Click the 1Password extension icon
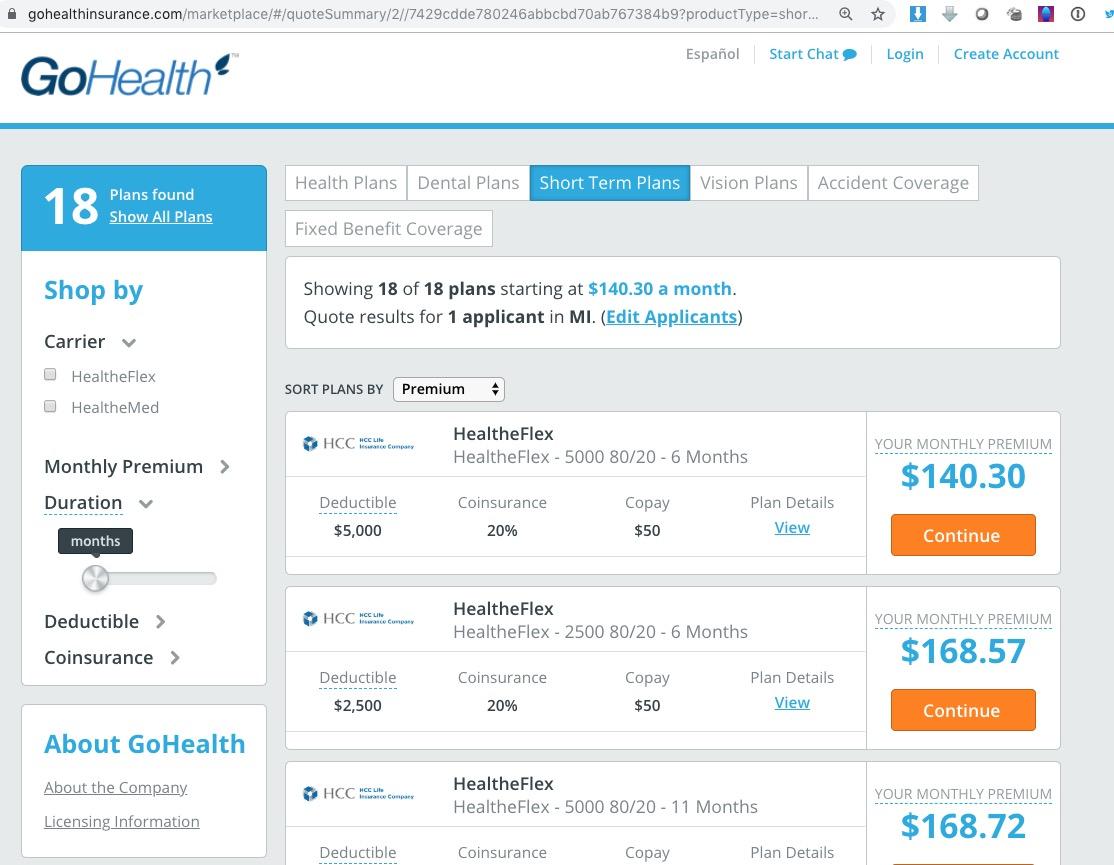1114x865 pixels. pos(1078,14)
